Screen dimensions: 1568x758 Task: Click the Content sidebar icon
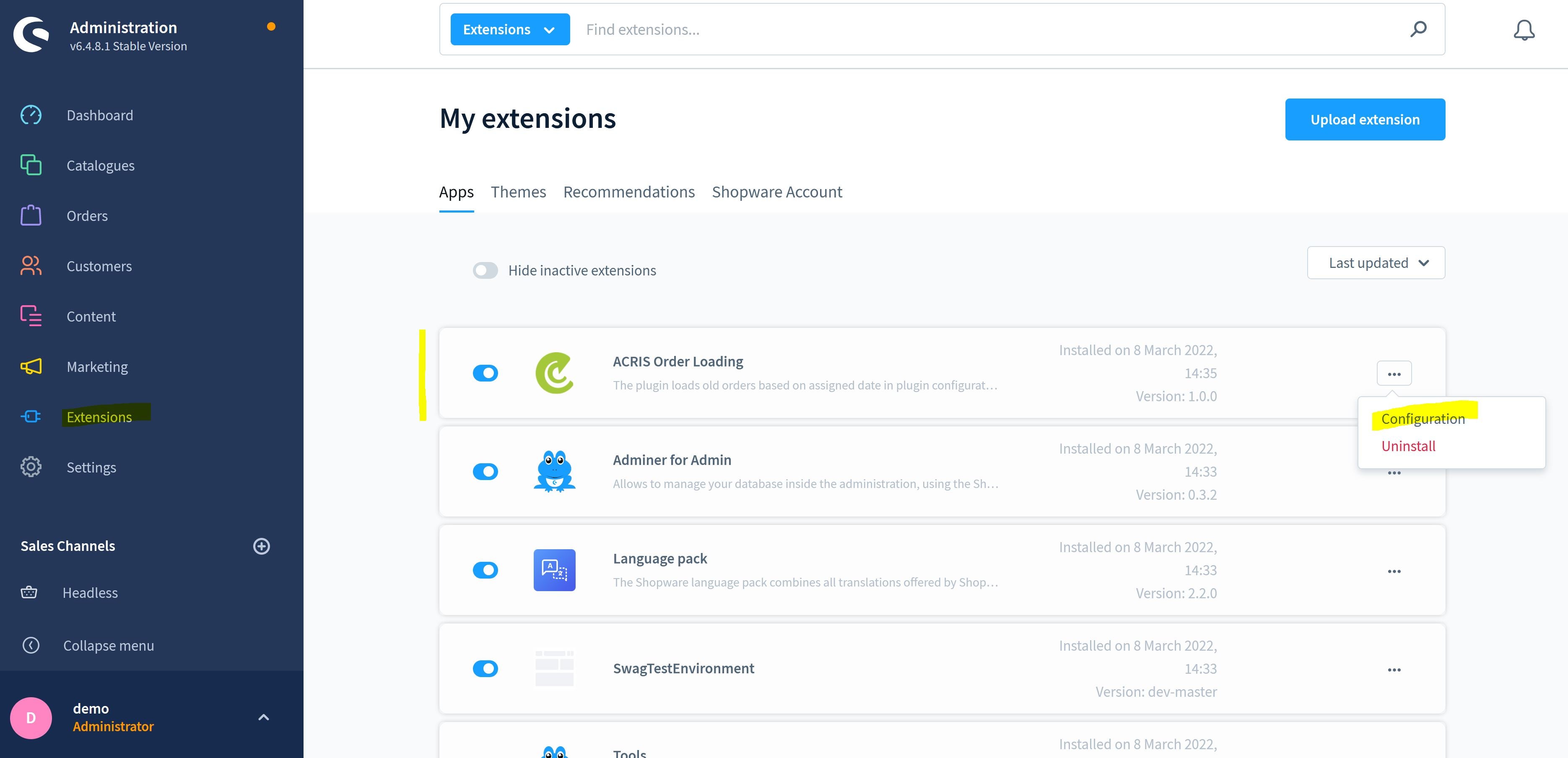tap(30, 316)
